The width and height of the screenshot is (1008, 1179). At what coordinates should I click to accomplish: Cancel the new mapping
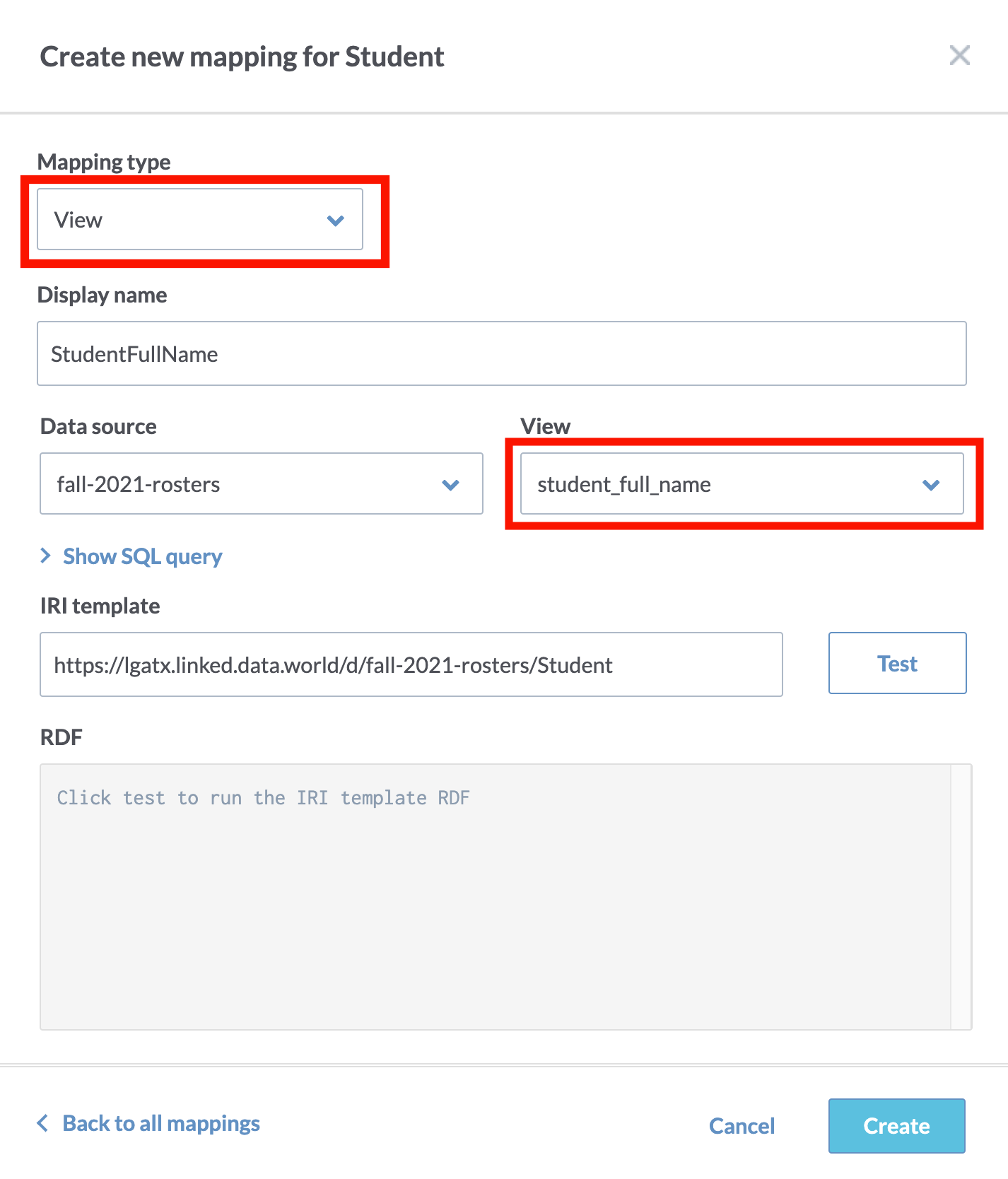point(742,1125)
